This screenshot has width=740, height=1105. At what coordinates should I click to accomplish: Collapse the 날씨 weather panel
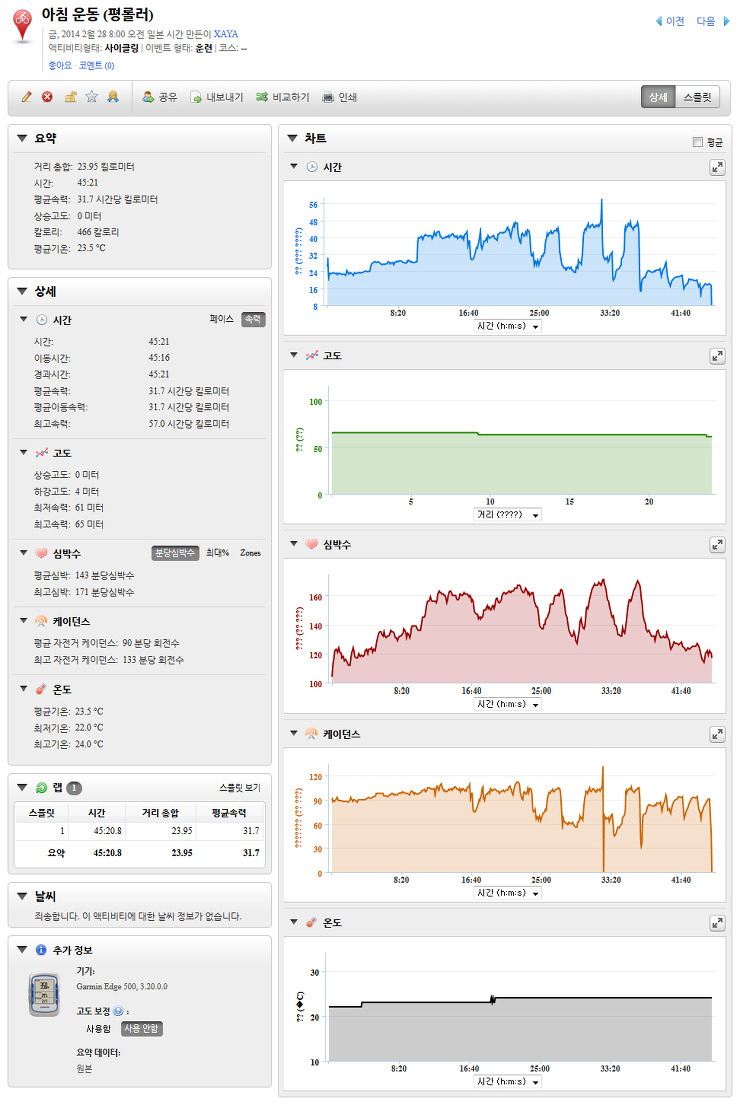[22, 896]
